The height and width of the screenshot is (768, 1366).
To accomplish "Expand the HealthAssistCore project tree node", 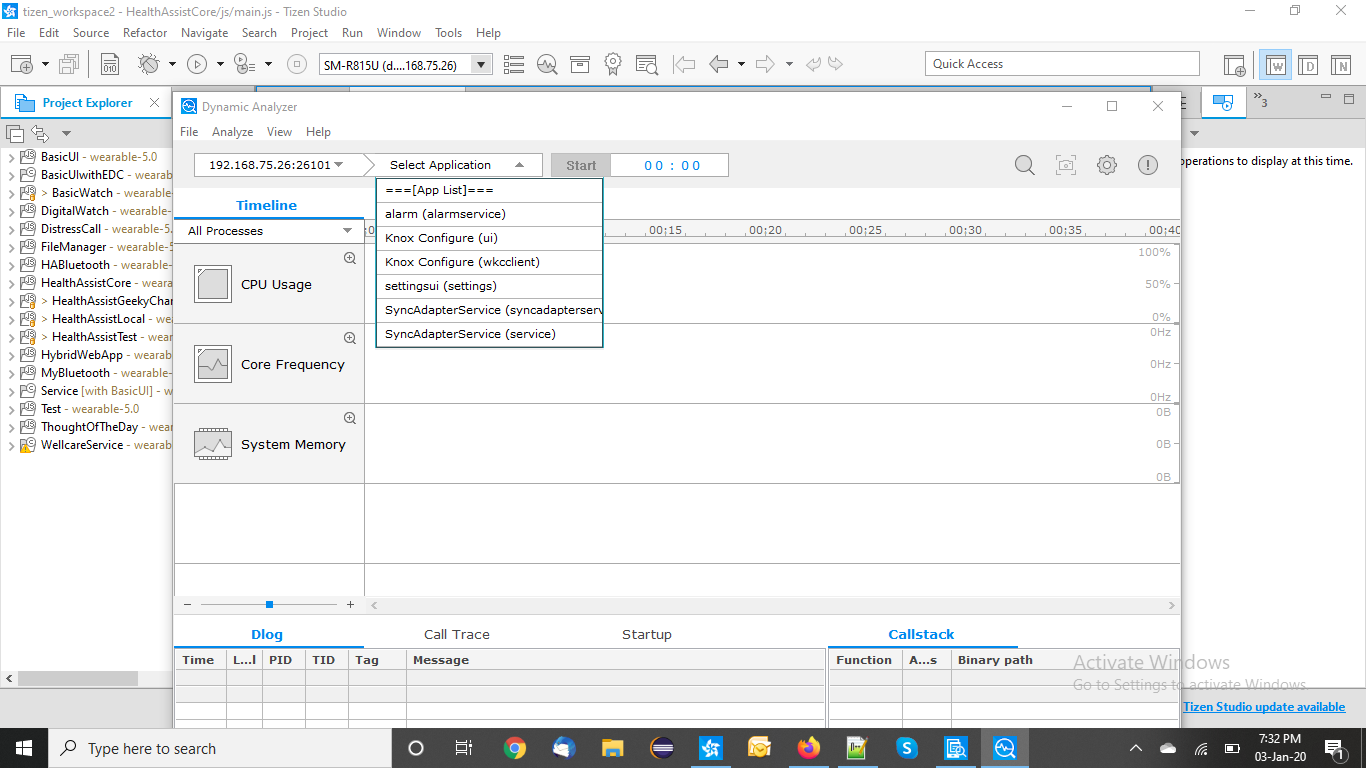I will [12, 283].
